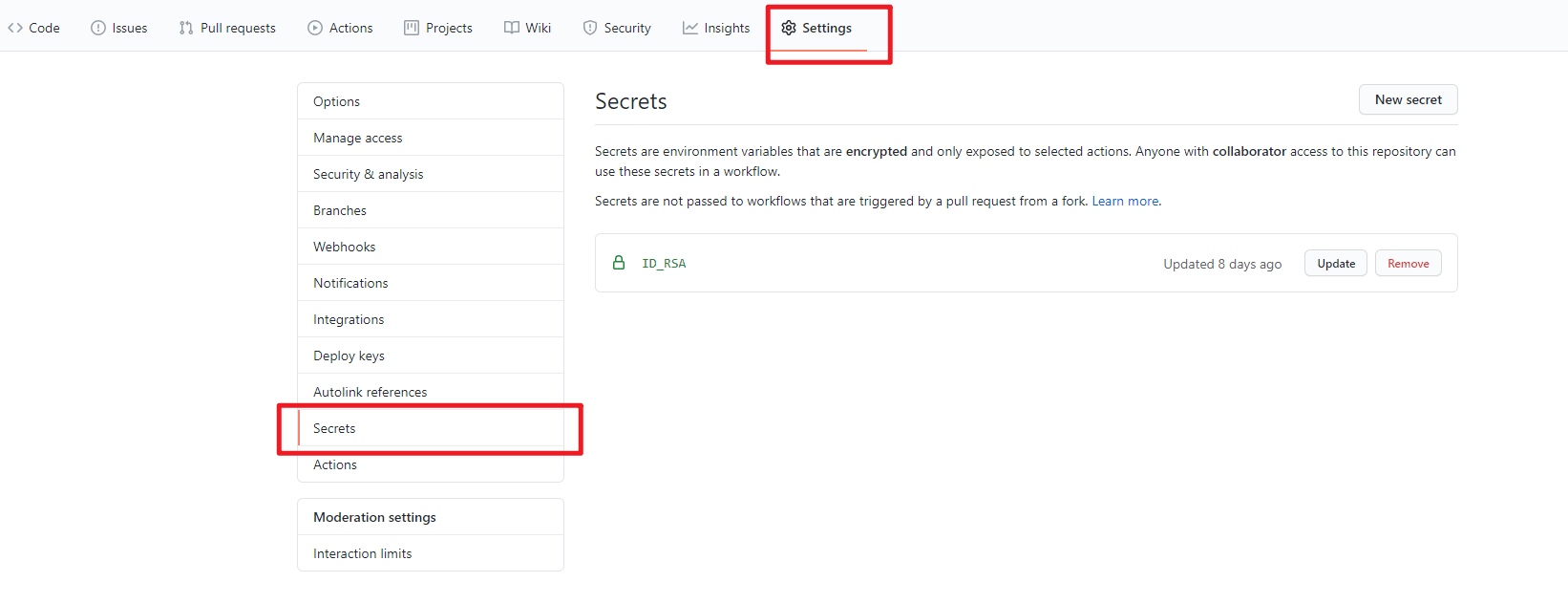The width and height of the screenshot is (1568, 604).
Task: Click the Issues circle icon
Action: [x=98, y=28]
